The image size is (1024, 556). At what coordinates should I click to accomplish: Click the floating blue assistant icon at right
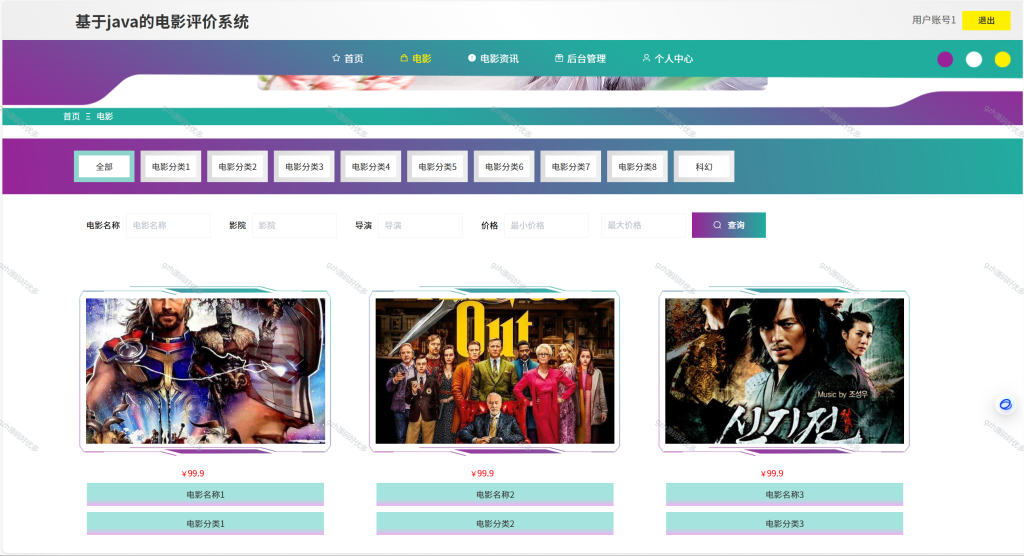(1006, 404)
